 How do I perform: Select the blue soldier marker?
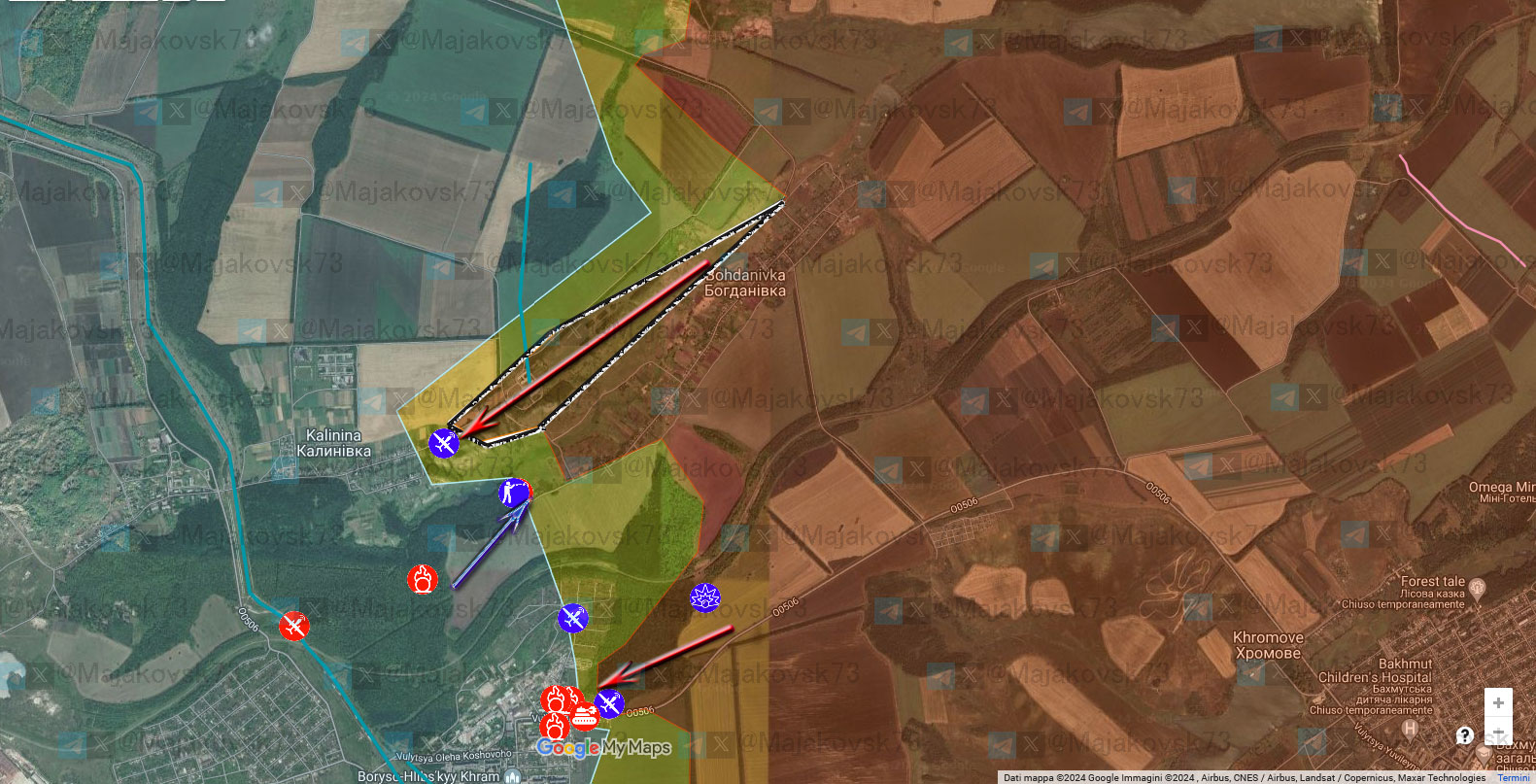514,493
